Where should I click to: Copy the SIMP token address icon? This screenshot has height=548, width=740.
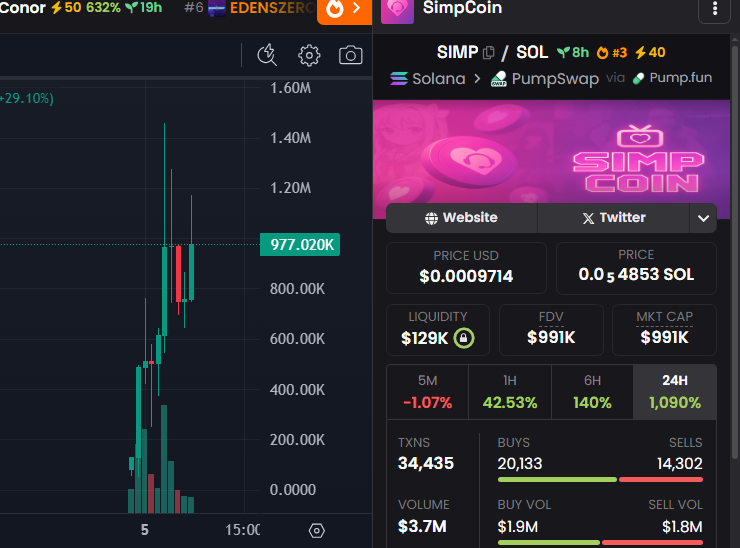[489, 52]
